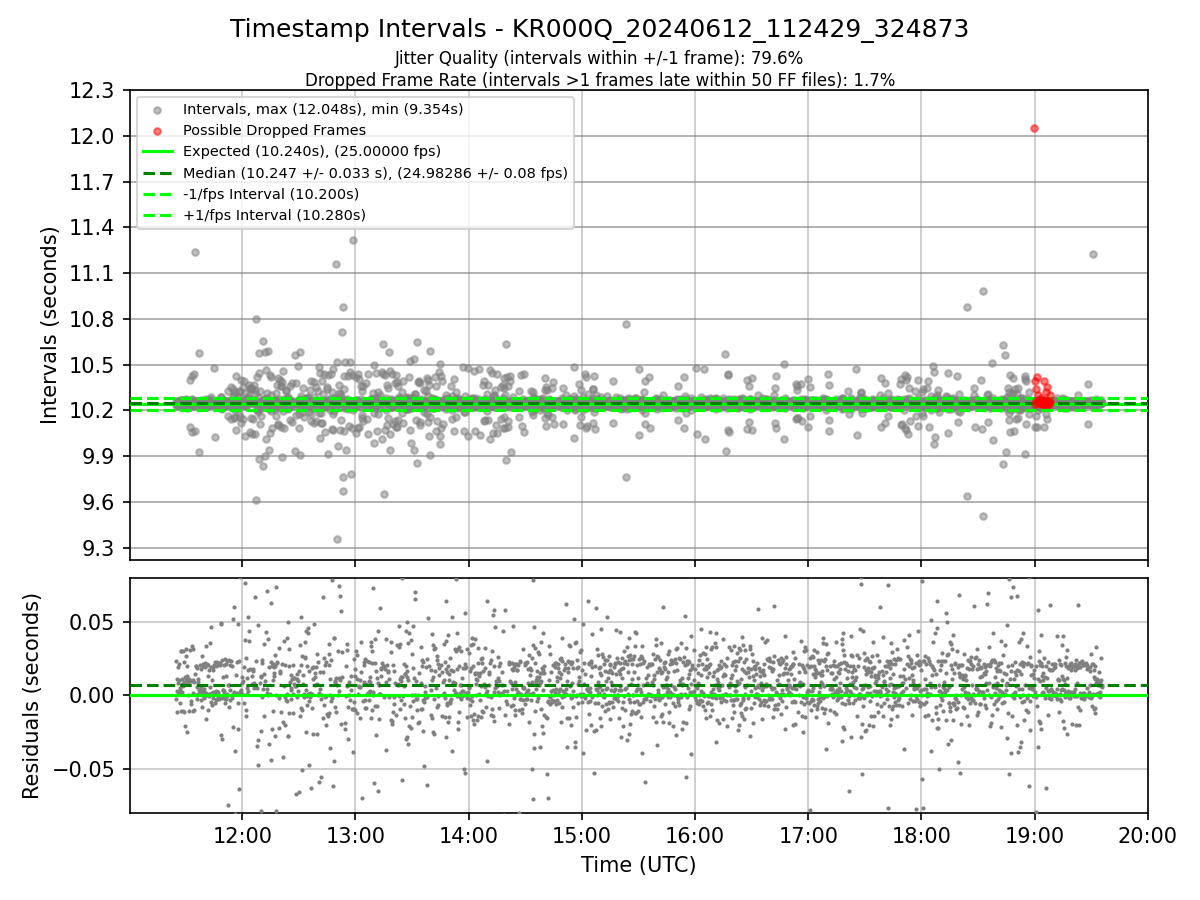The width and height of the screenshot is (1200, 900).
Task: Select legend entry beginning 'Median (10.247 +/- 0.033 s)'
Action: pos(375,173)
